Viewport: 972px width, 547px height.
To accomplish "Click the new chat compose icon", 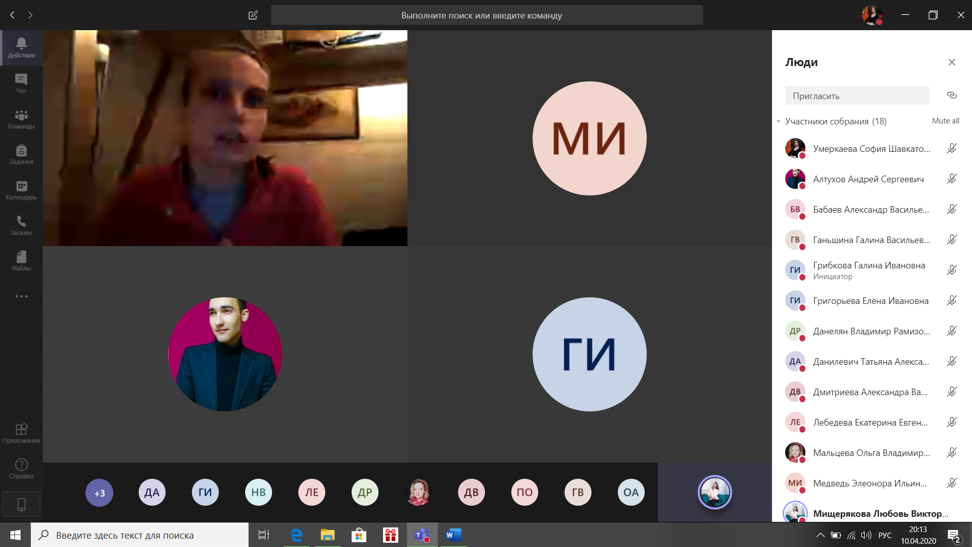I will [x=253, y=15].
